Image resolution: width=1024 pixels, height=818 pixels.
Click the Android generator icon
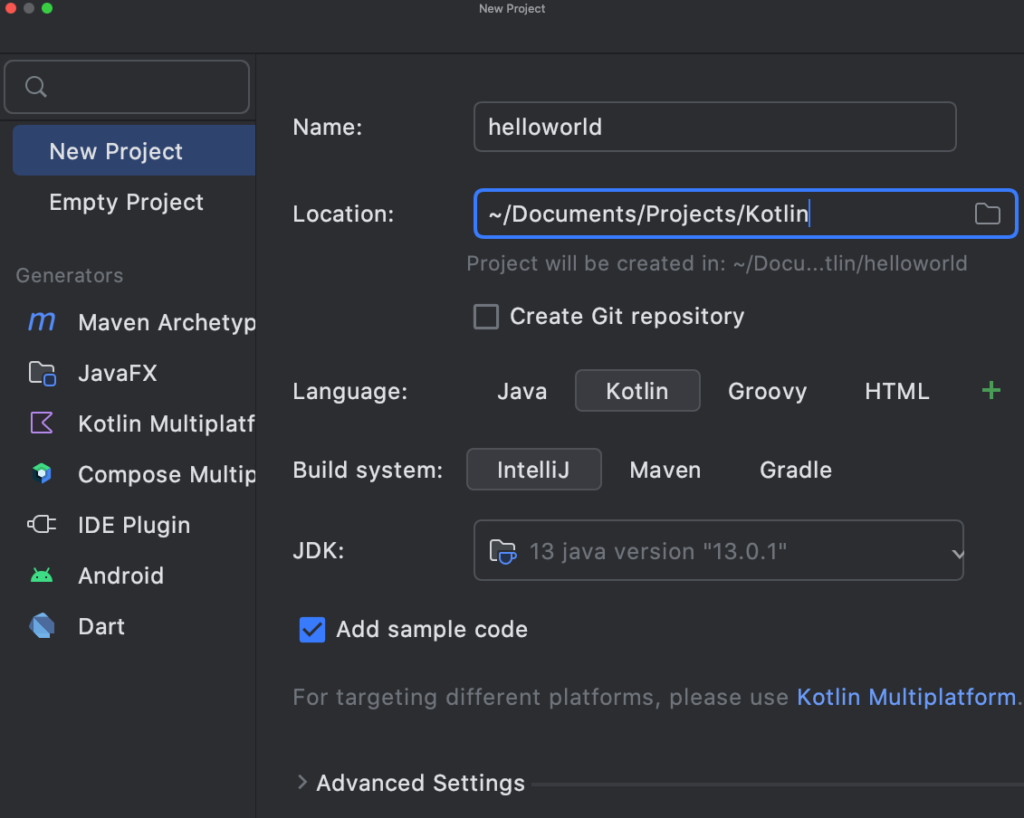[x=42, y=575]
